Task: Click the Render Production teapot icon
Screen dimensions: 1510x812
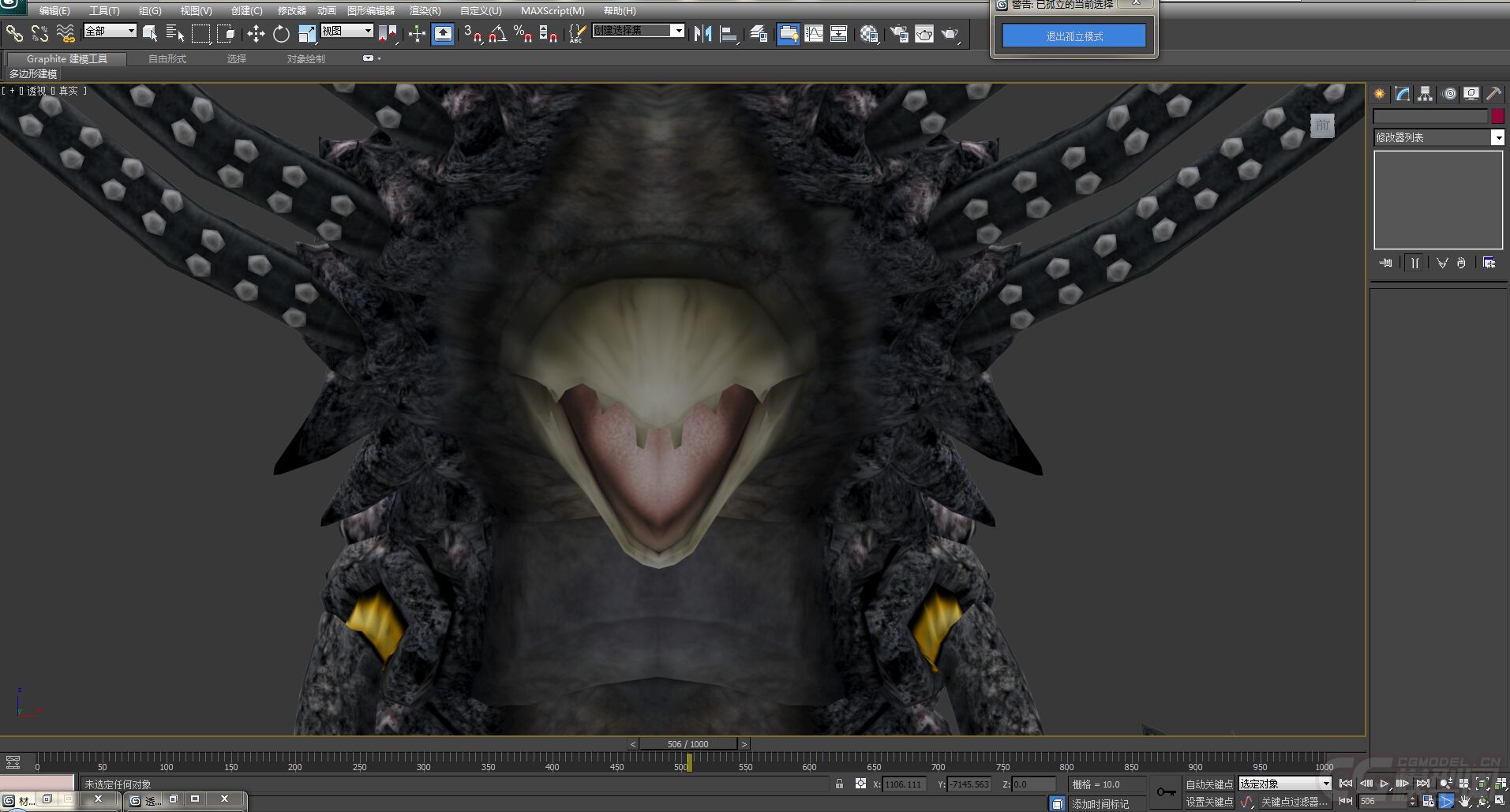Action: coord(950,33)
